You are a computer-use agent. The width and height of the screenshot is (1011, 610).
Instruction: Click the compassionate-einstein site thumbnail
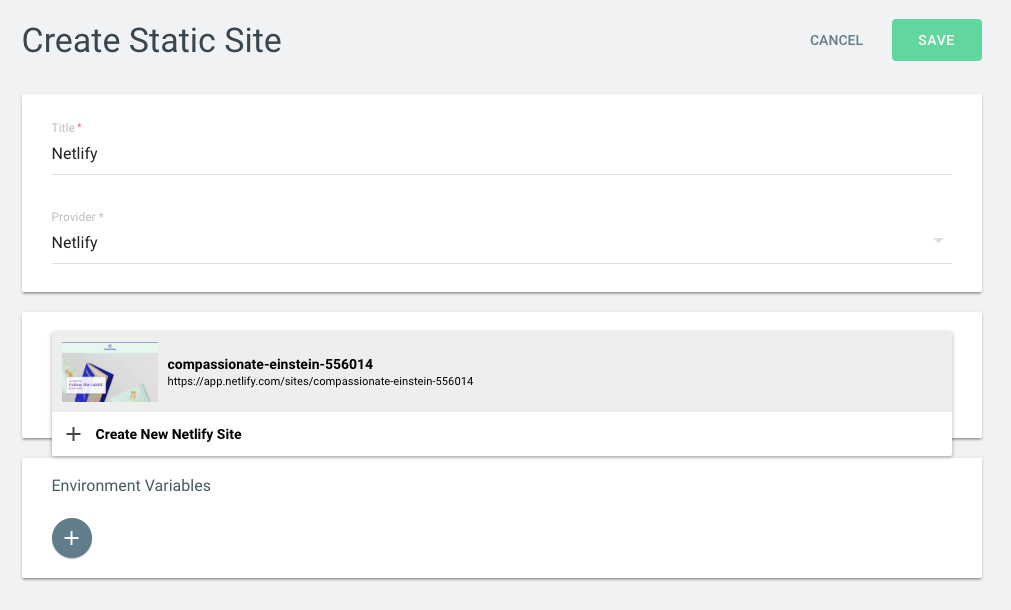[110, 372]
